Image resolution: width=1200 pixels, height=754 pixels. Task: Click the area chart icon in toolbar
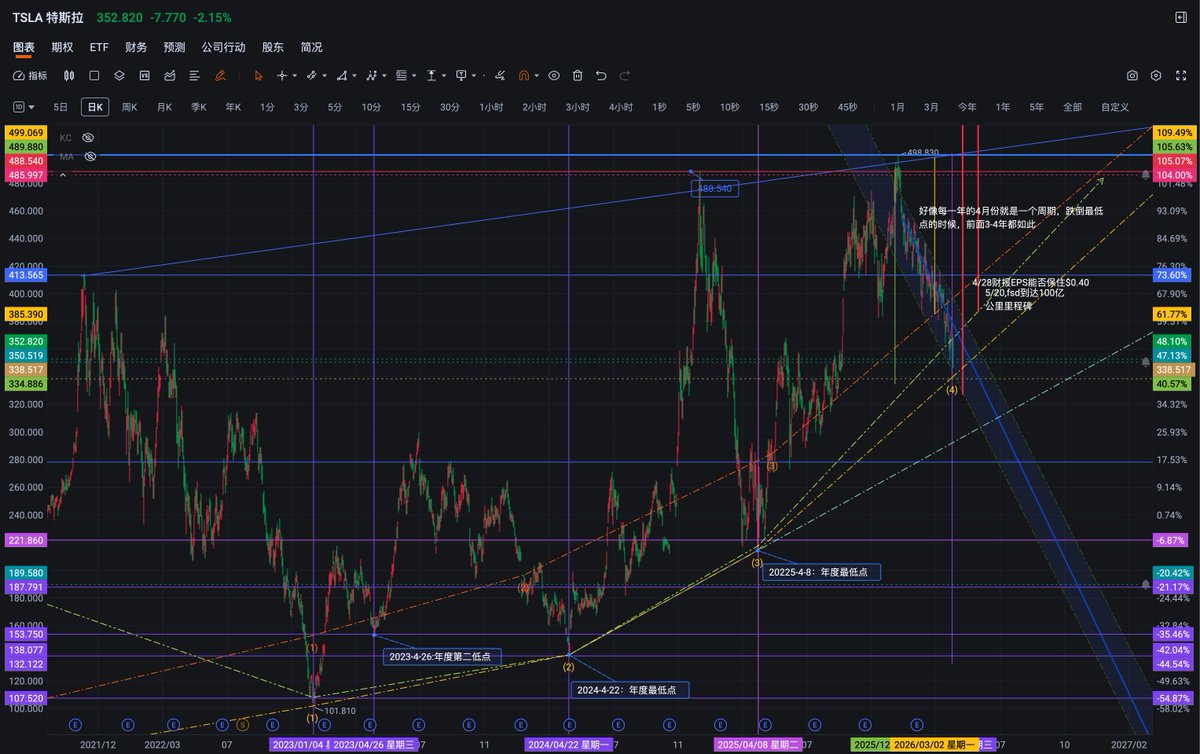pyautogui.click(x=169, y=75)
